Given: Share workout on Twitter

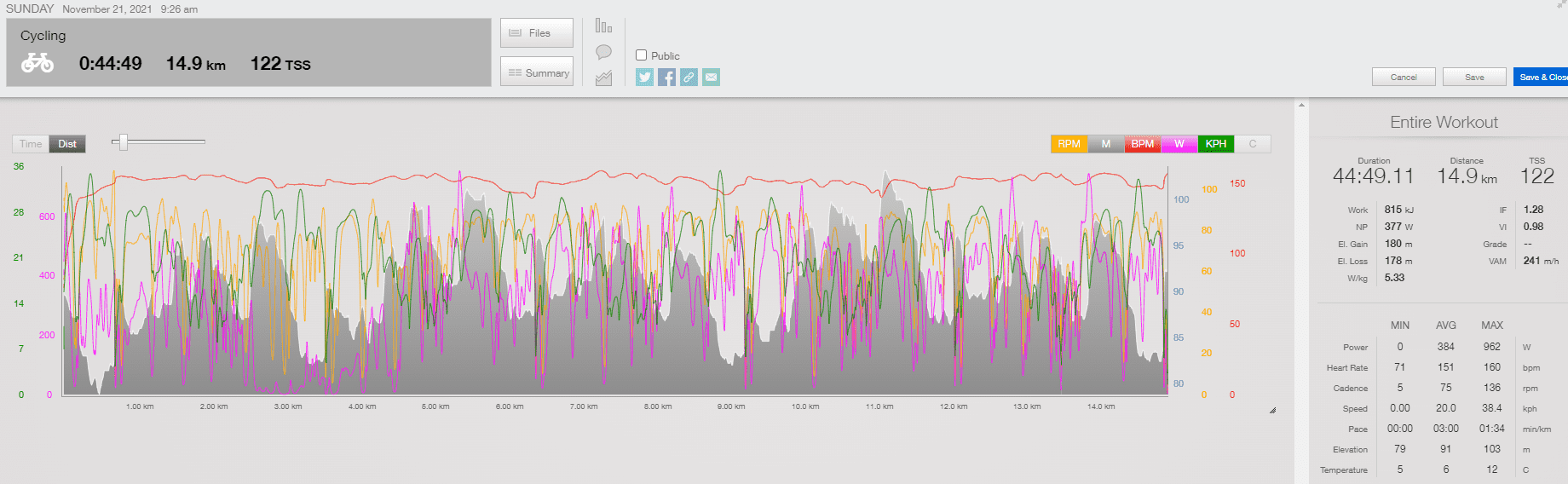Looking at the screenshot, I should coord(645,78).
